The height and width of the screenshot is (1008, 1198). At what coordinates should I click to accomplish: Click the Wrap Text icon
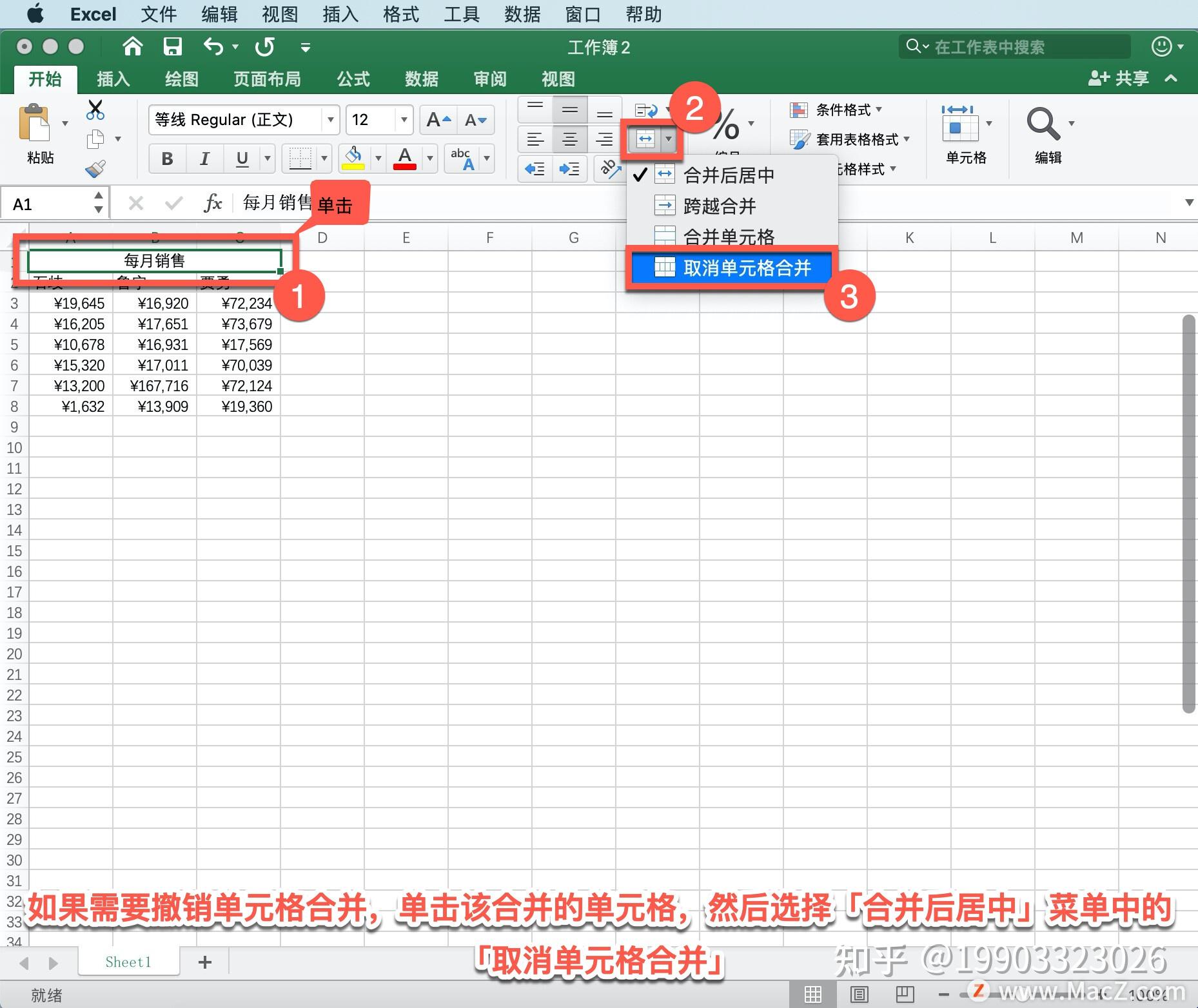(646, 111)
